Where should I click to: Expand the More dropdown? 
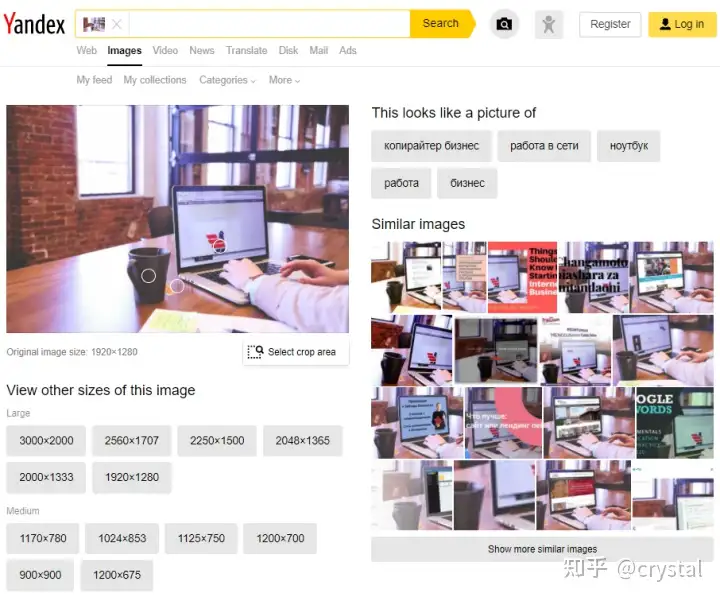tap(284, 80)
